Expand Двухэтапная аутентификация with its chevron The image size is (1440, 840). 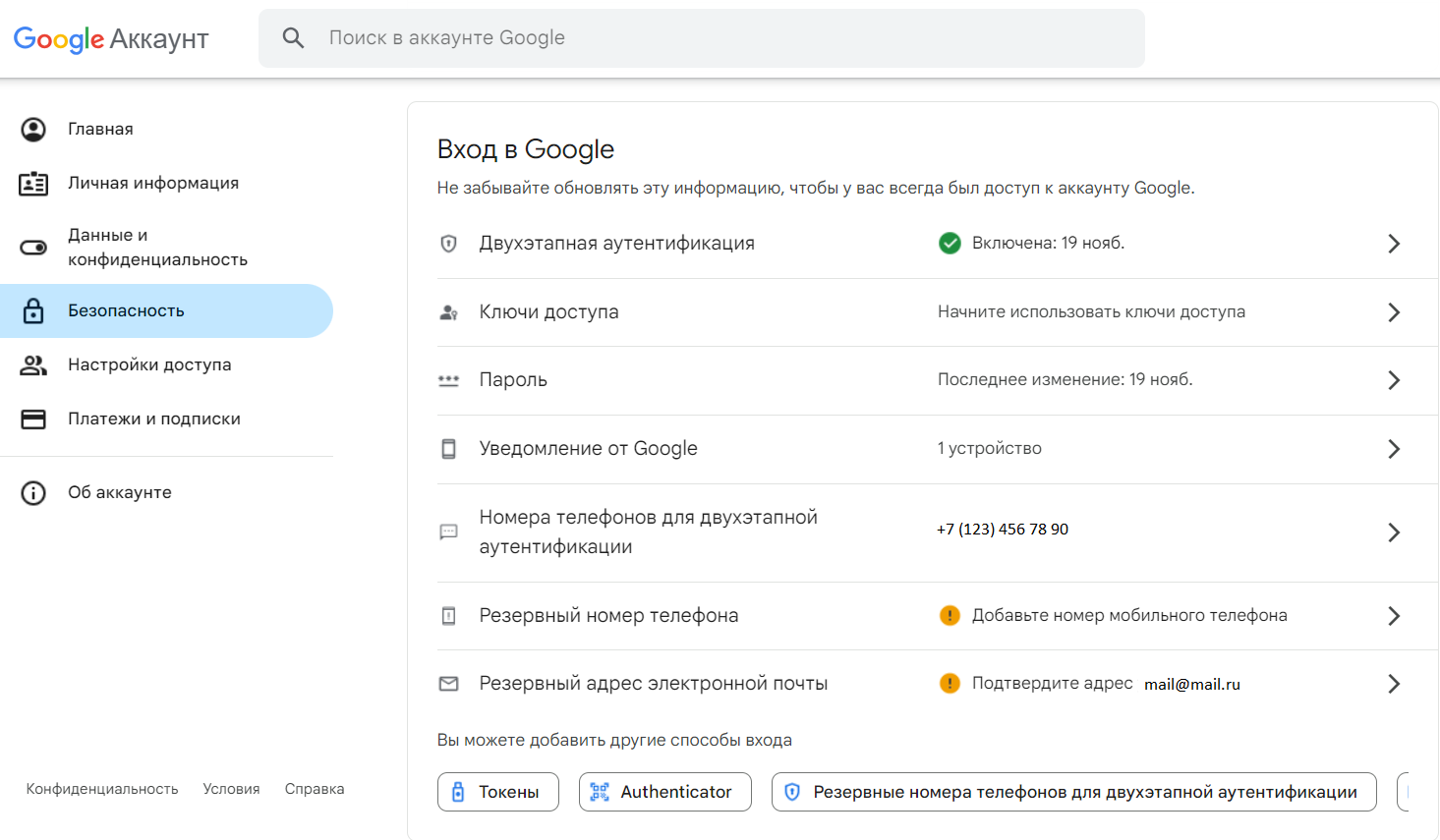click(x=1394, y=244)
